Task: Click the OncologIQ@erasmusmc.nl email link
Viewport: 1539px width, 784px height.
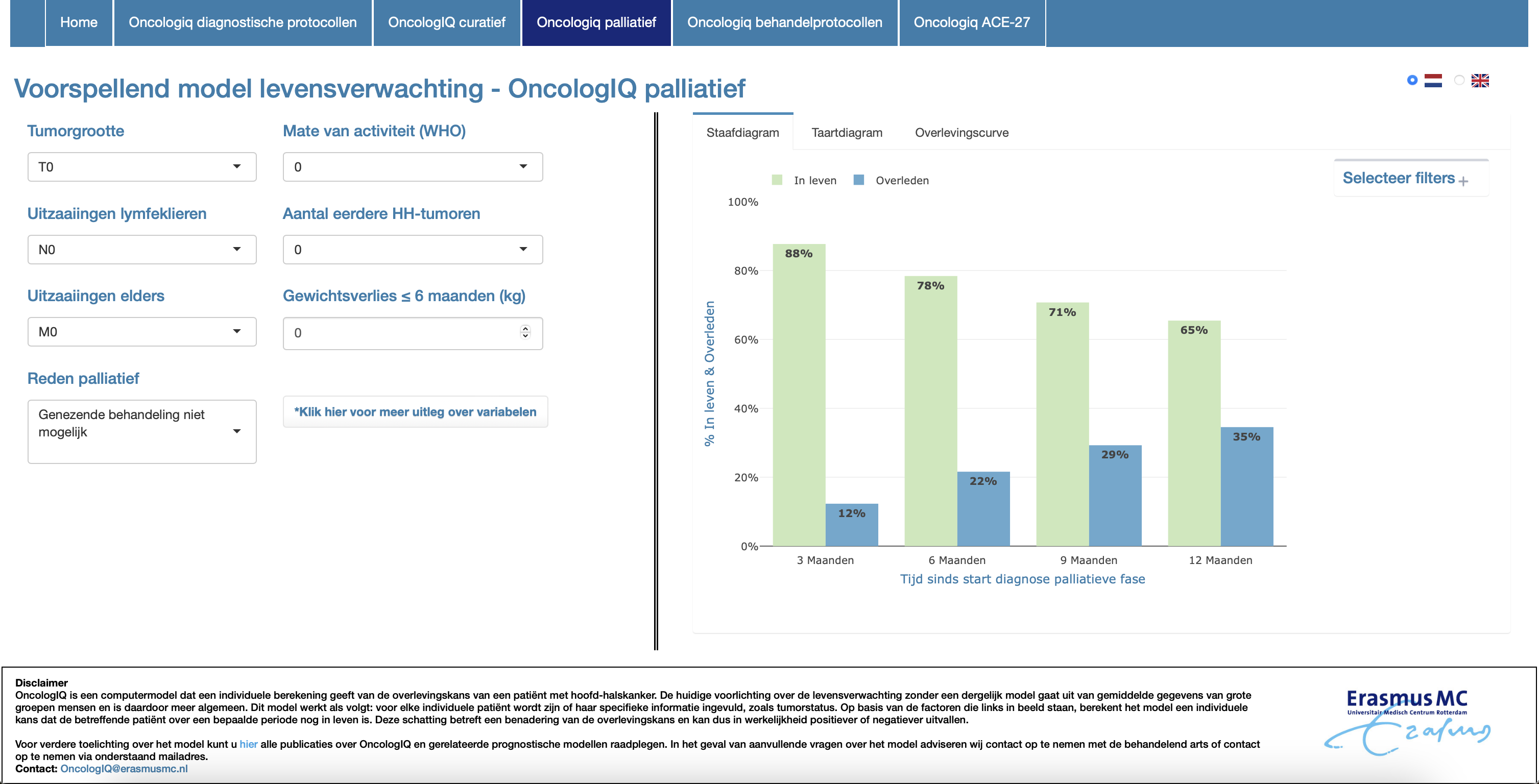Action: click(x=124, y=769)
